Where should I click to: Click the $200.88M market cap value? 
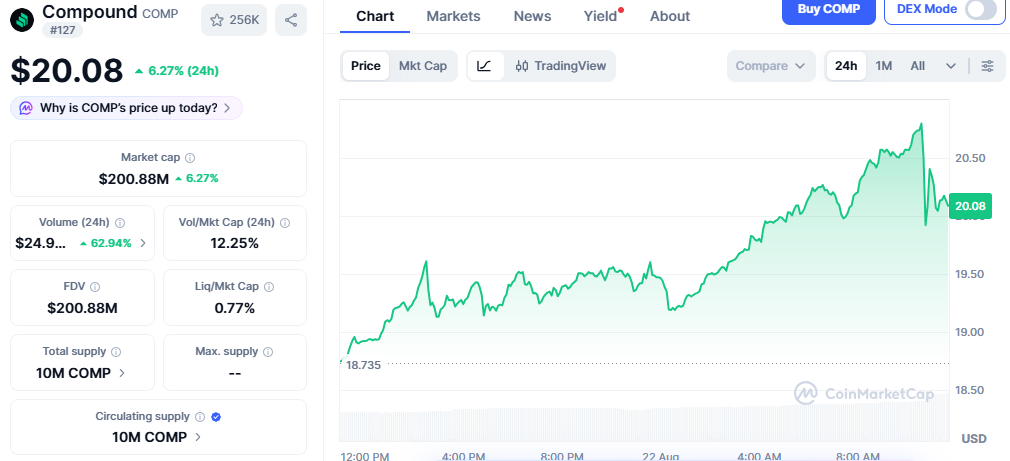(134, 178)
